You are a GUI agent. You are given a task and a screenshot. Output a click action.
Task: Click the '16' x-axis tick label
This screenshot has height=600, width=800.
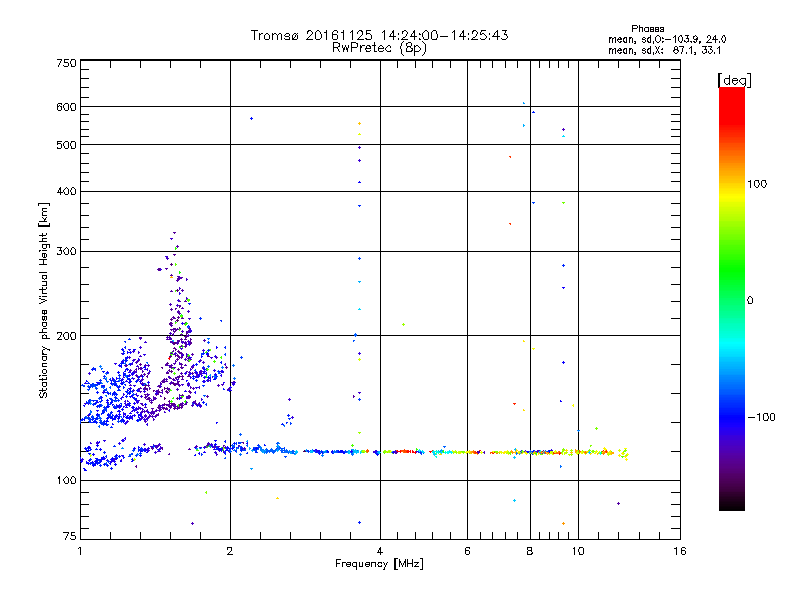click(x=680, y=551)
